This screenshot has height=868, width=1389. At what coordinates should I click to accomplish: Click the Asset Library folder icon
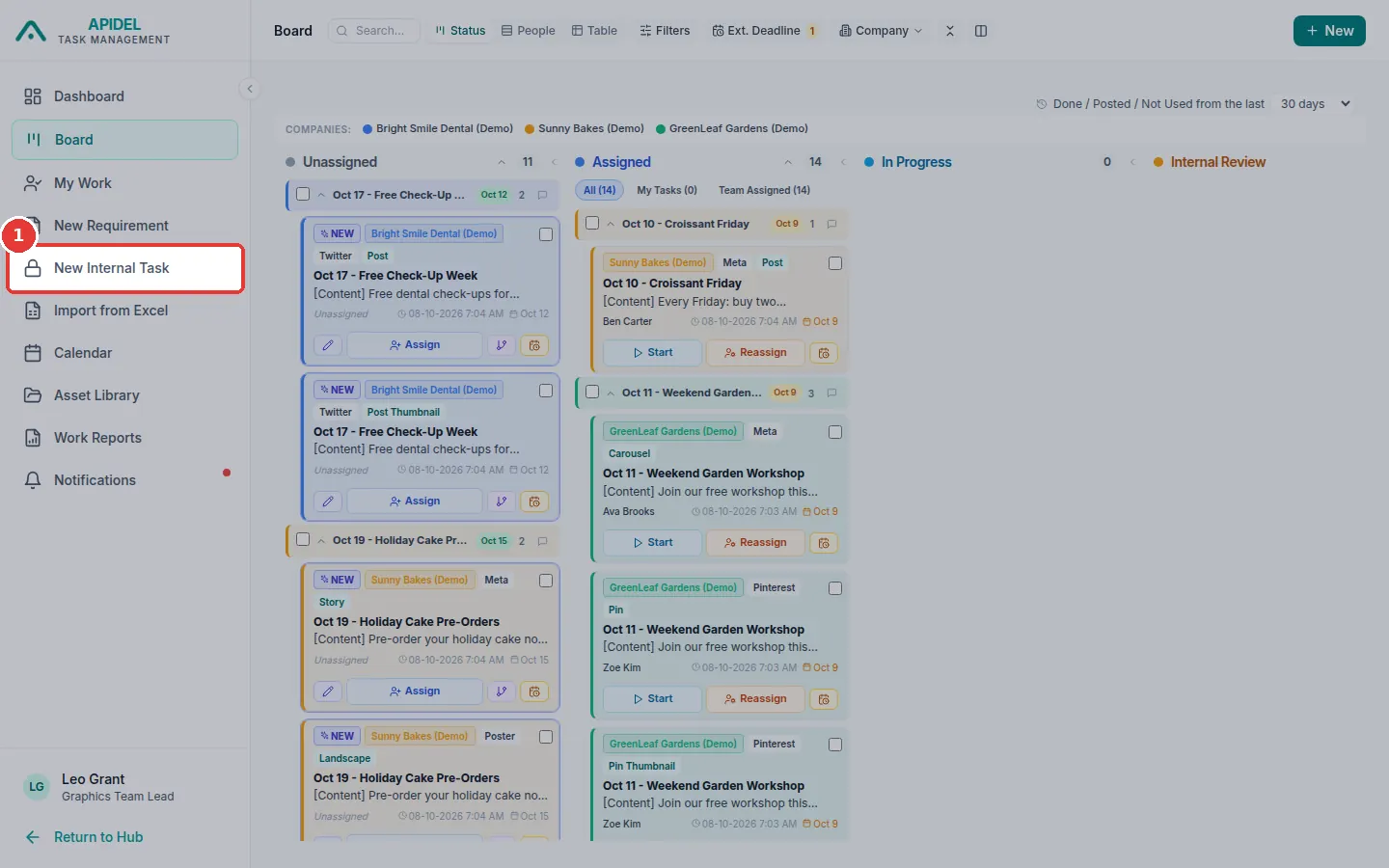pyautogui.click(x=33, y=395)
